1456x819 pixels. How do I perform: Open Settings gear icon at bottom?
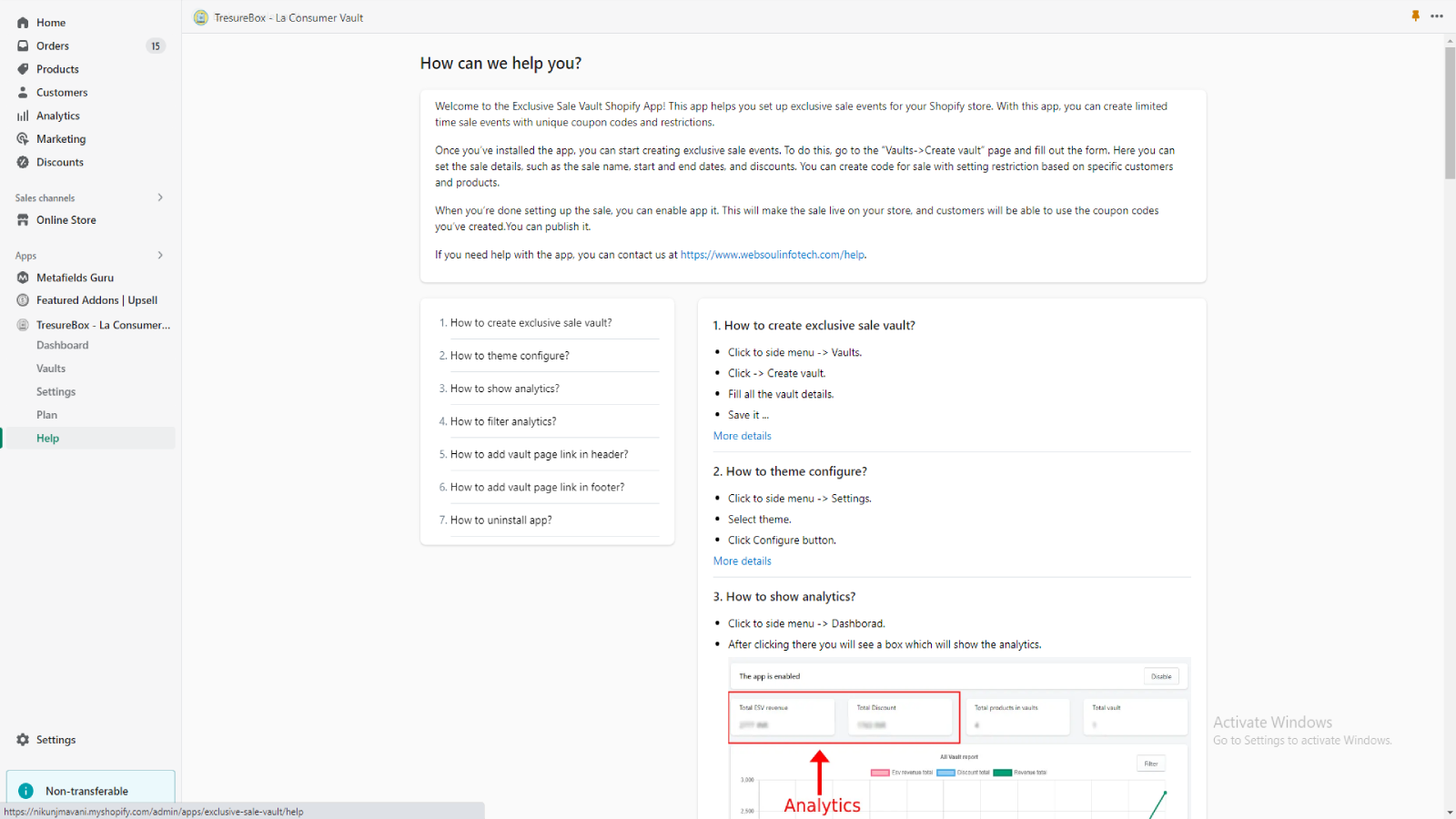point(23,740)
